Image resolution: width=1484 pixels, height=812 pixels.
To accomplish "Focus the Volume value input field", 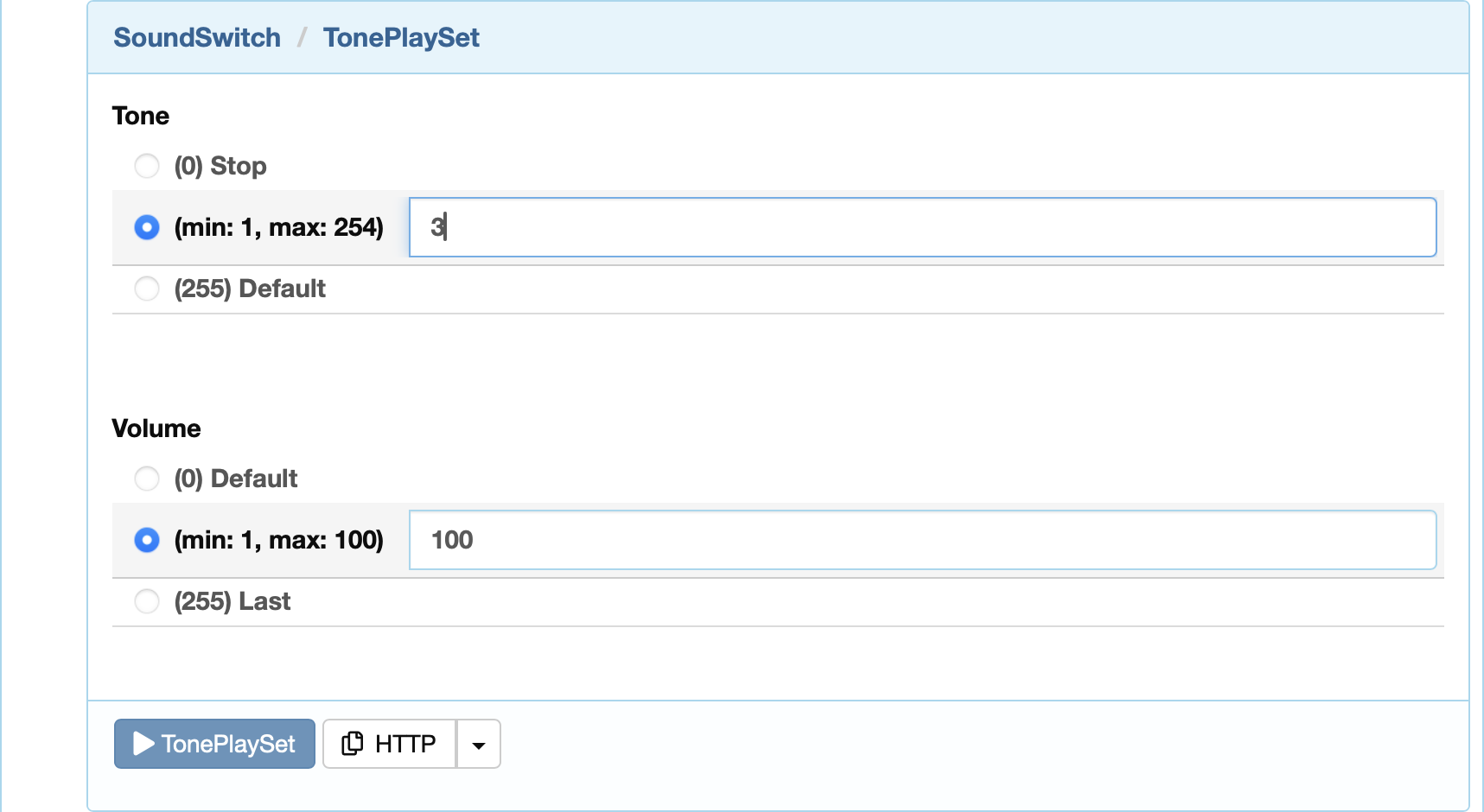I will (922, 540).
